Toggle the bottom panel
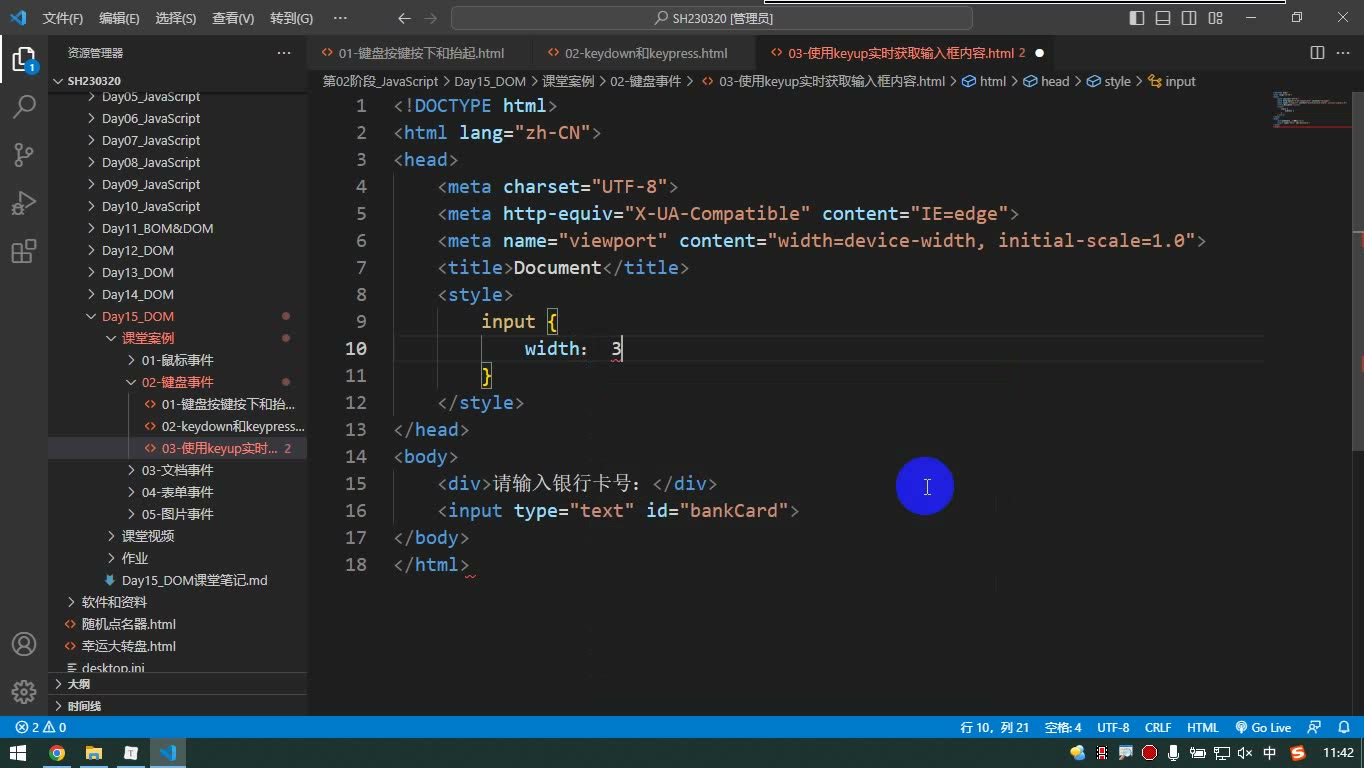This screenshot has height=768, width=1364. (1163, 18)
